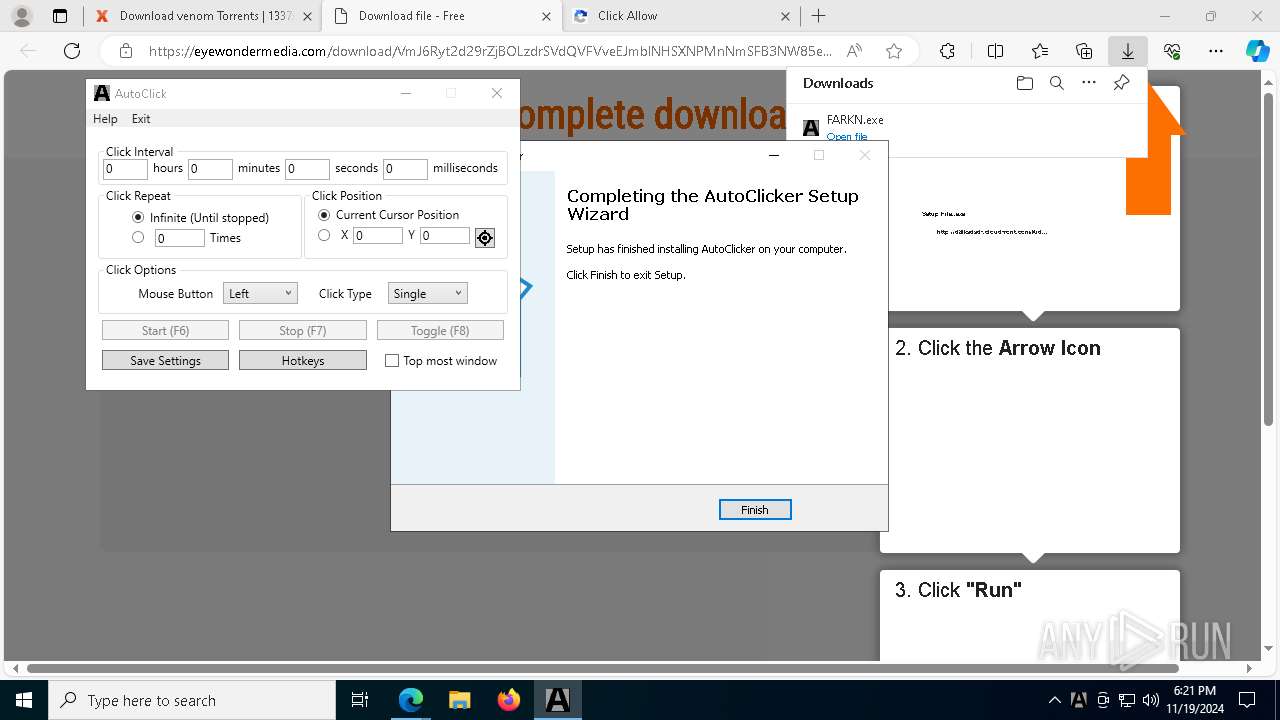This screenshot has width=1280, height=720.
Task: Open downloads folder icon in Downloads panel
Action: 1024,83
